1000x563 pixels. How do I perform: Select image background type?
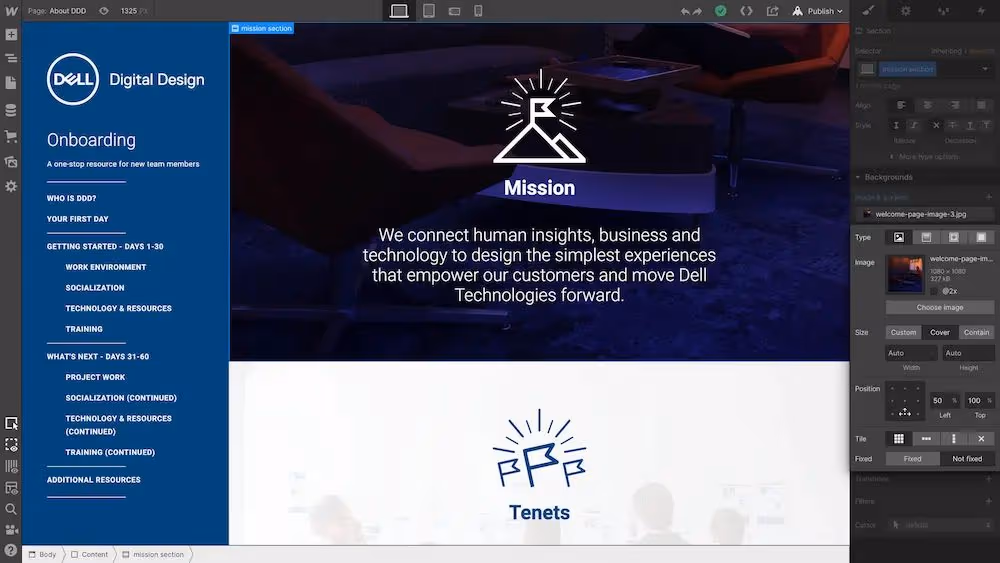coord(899,237)
